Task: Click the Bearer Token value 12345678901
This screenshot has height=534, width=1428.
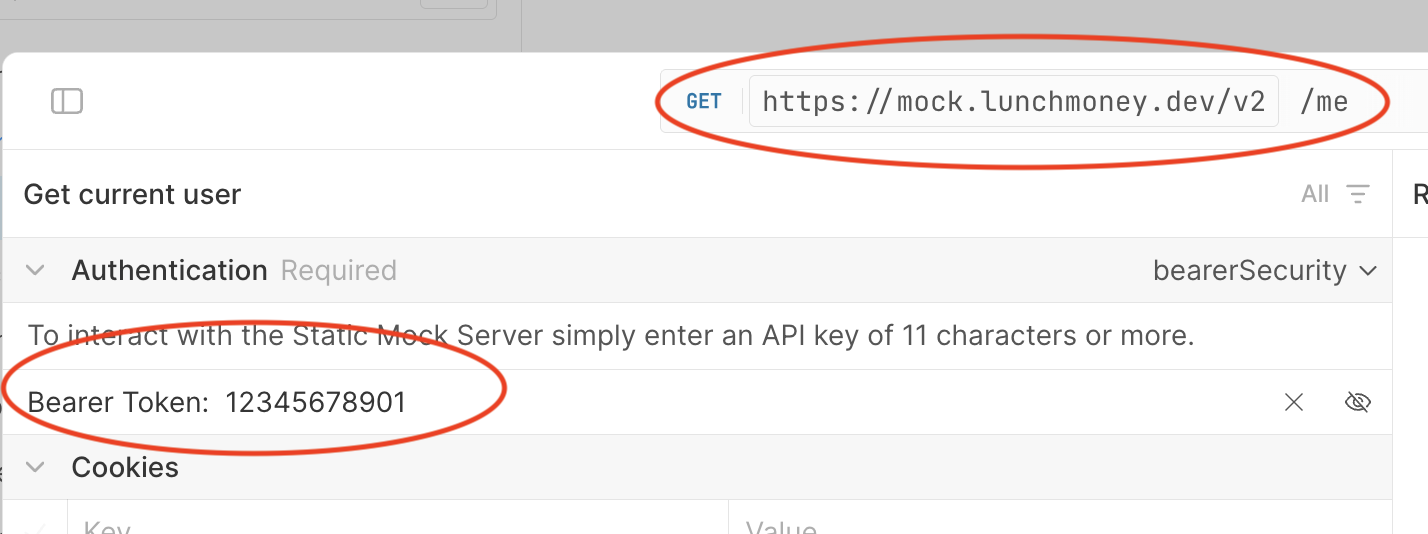Action: [316, 402]
